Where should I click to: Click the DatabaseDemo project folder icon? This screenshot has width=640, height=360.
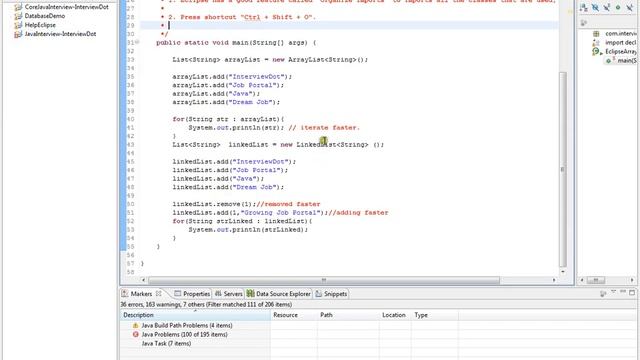pos(18,16)
